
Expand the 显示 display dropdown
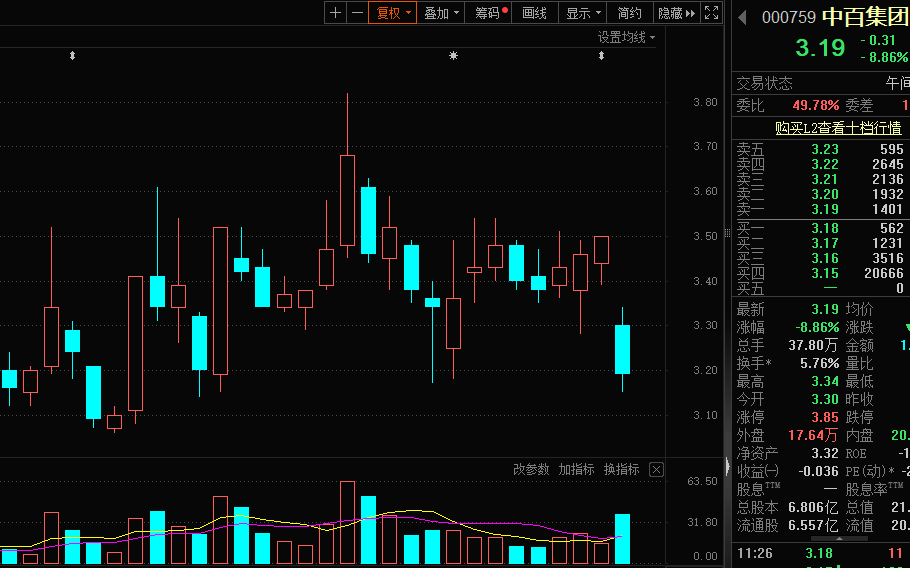point(583,13)
